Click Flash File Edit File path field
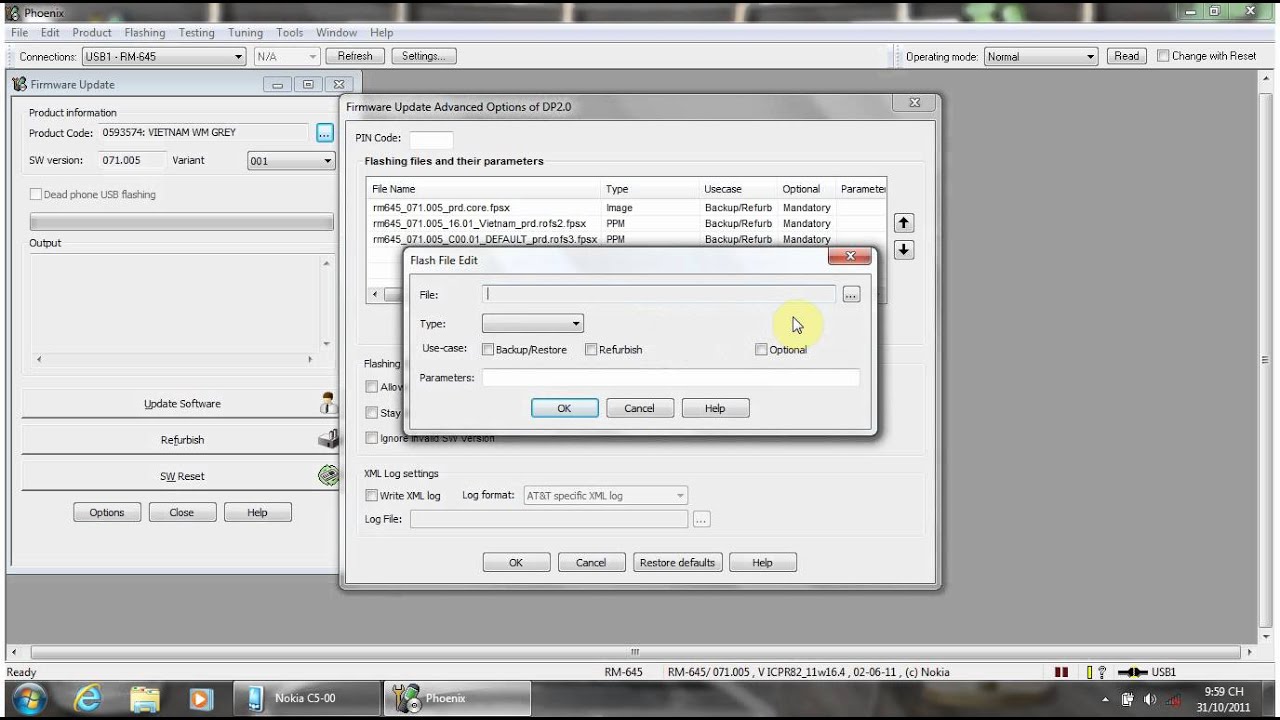 659,294
